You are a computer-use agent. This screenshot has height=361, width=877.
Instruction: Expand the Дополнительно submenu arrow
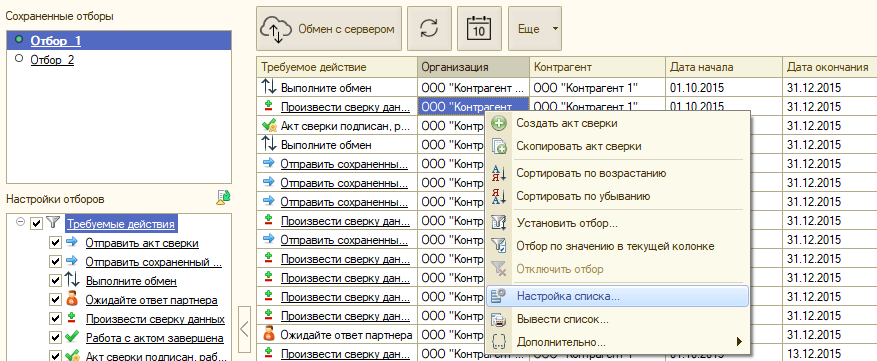pyautogui.click(x=739, y=341)
